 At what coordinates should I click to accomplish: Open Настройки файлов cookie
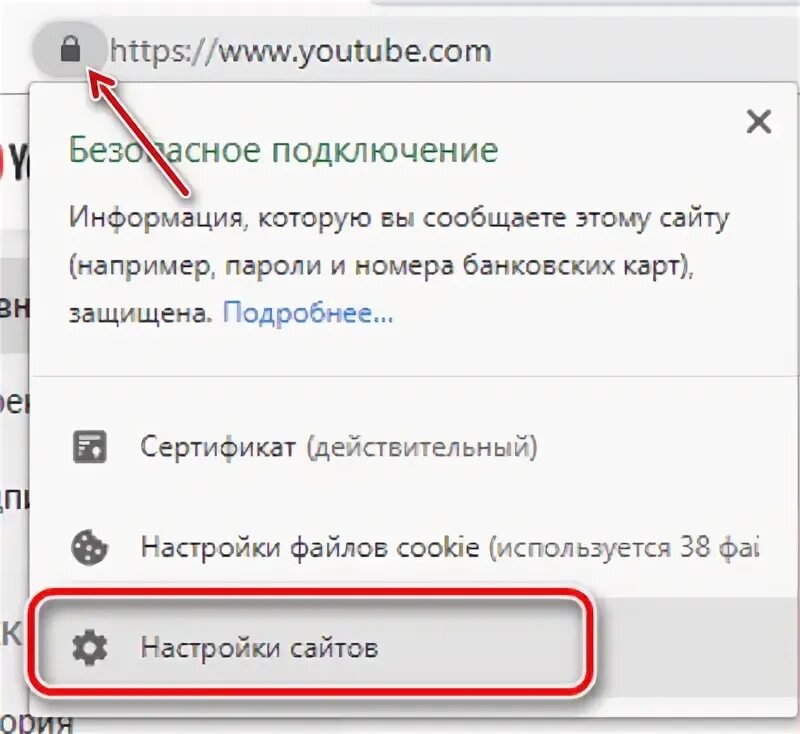pyautogui.click(x=310, y=547)
